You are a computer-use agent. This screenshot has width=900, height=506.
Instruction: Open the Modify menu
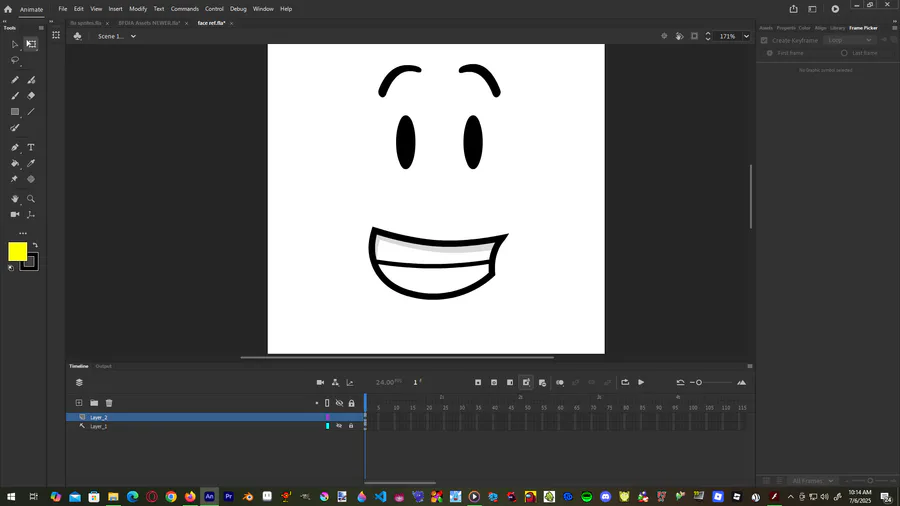[138, 9]
